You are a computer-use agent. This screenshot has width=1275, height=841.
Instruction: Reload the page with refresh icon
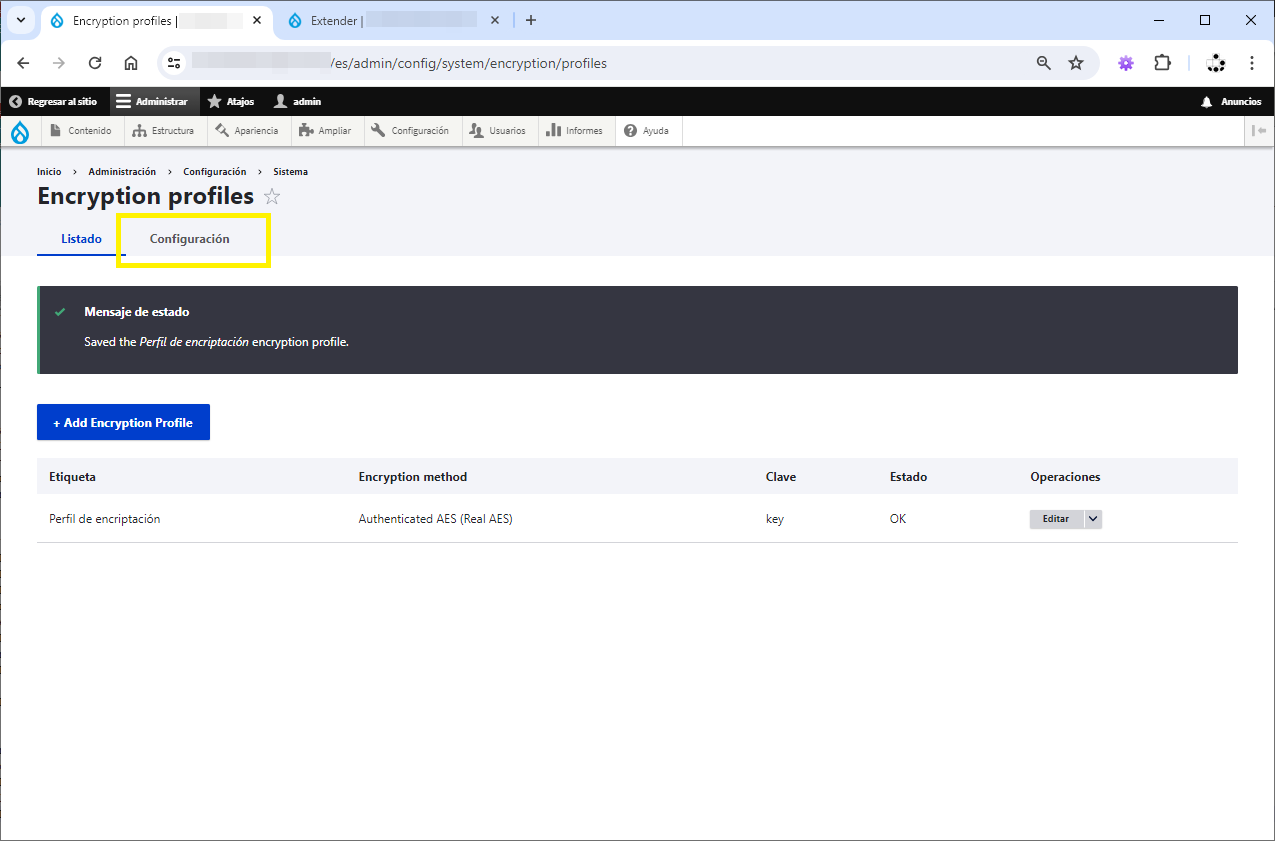point(95,63)
